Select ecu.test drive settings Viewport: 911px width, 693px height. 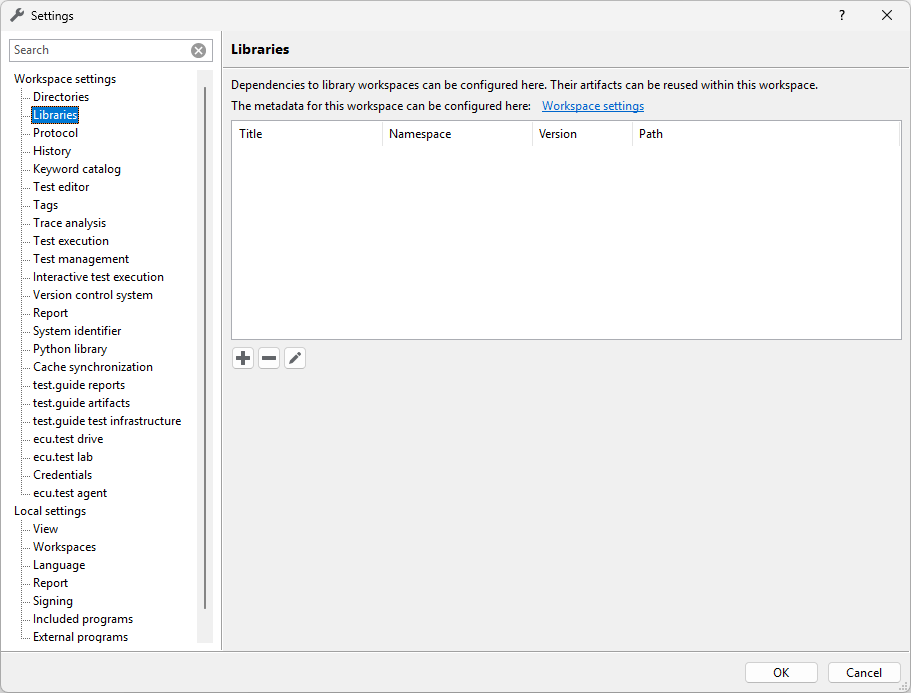[68, 439]
